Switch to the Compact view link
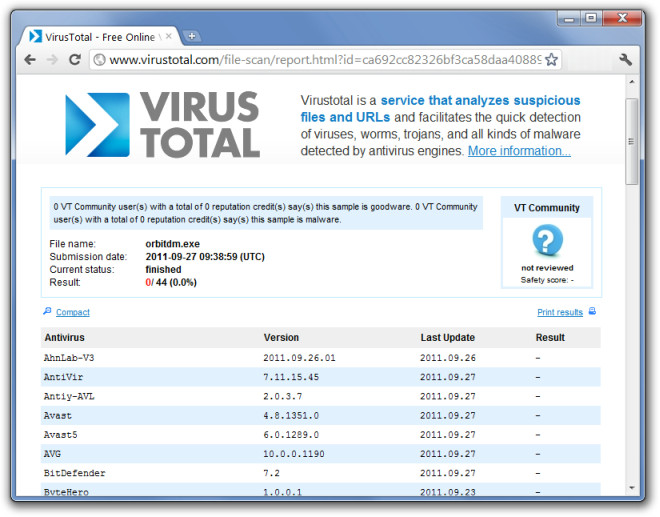Image resolution: width=660 pixels, height=517 pixels. [x=73, y=313]
